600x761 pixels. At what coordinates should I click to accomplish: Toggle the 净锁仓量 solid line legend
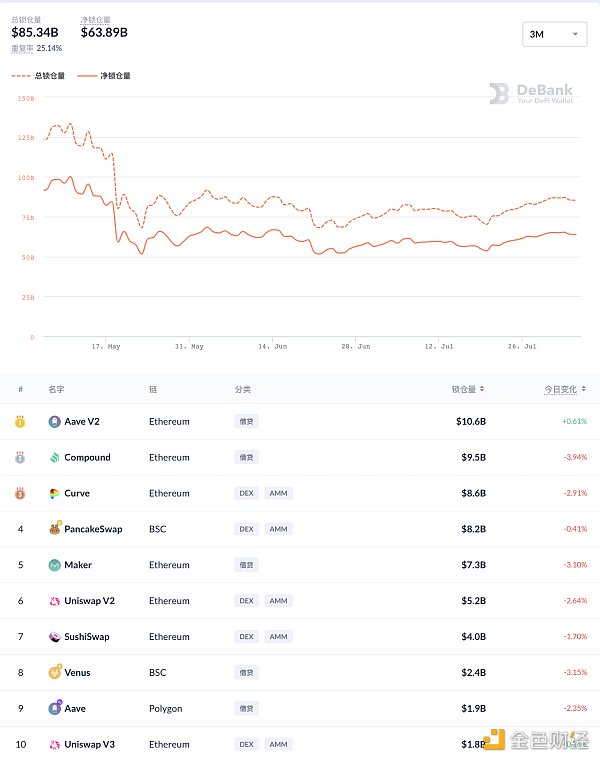tap(103, 76)
